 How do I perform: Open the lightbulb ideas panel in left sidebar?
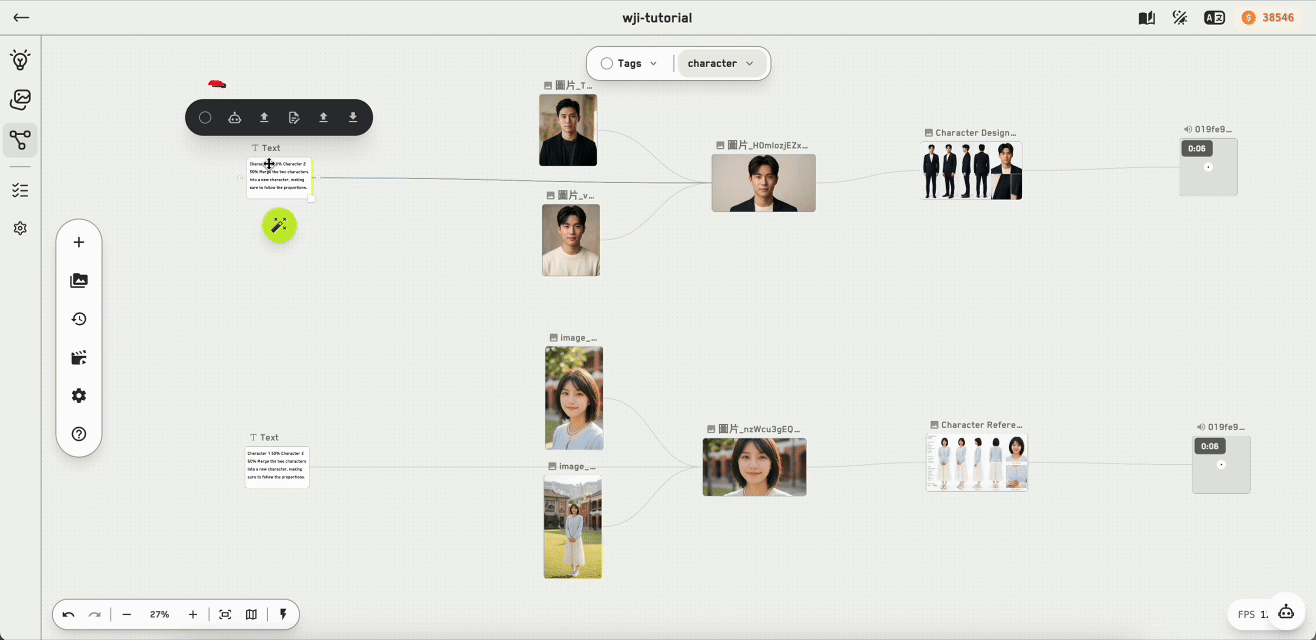pos(20,60)
